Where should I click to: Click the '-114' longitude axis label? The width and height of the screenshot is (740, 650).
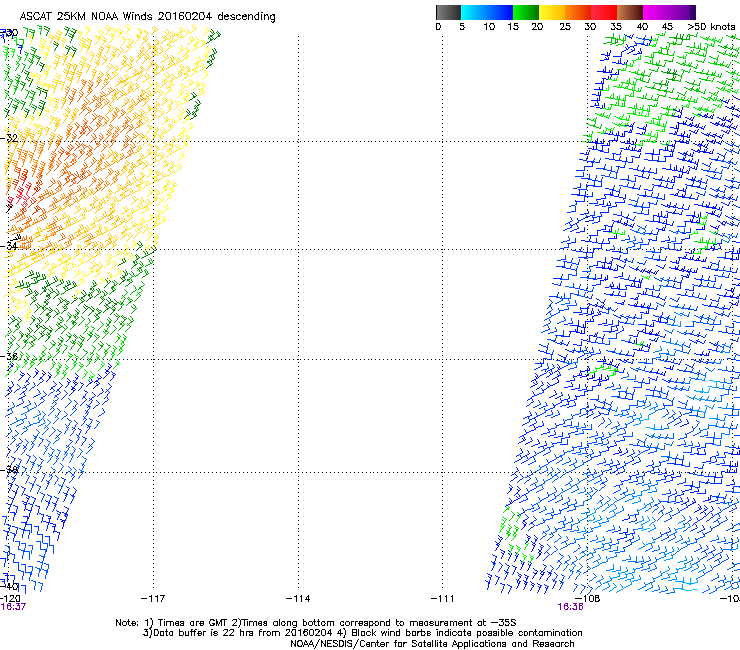tap(298, 599)
